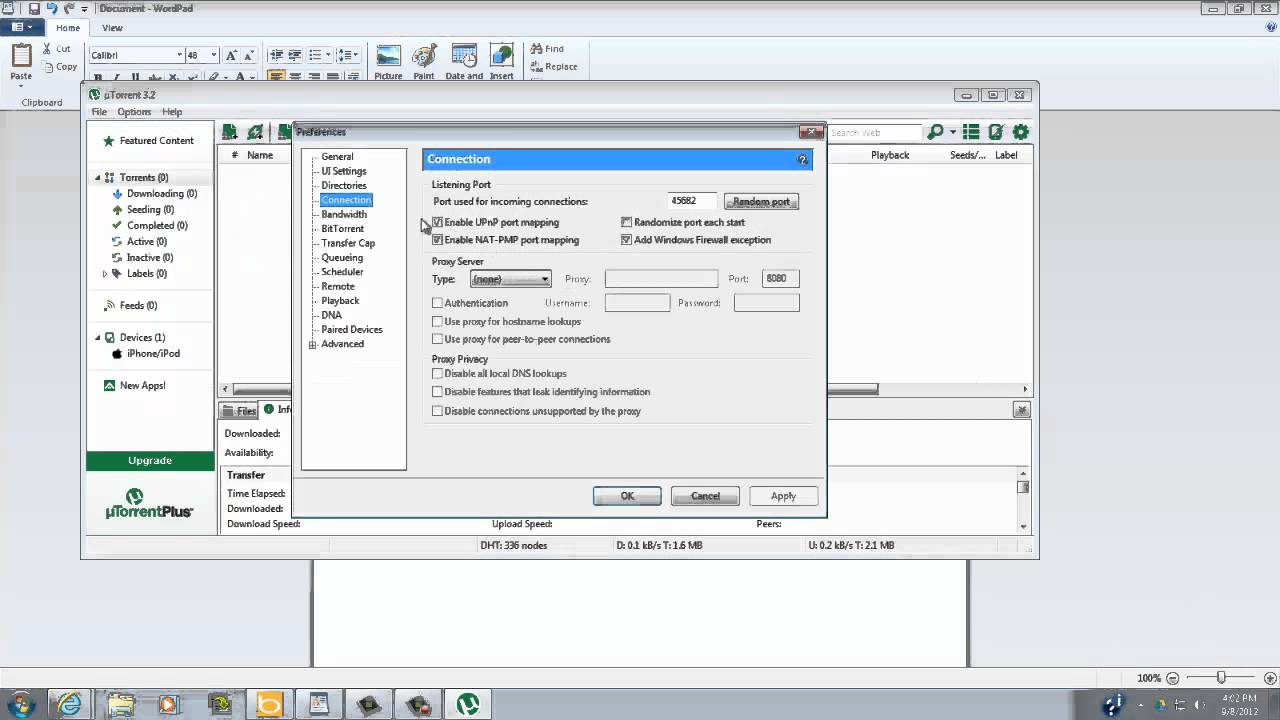This screenshot has height=720, width=1280.
Task: Check Use proxy for peer-to-peer connections
Action: [x=438, y=339]
